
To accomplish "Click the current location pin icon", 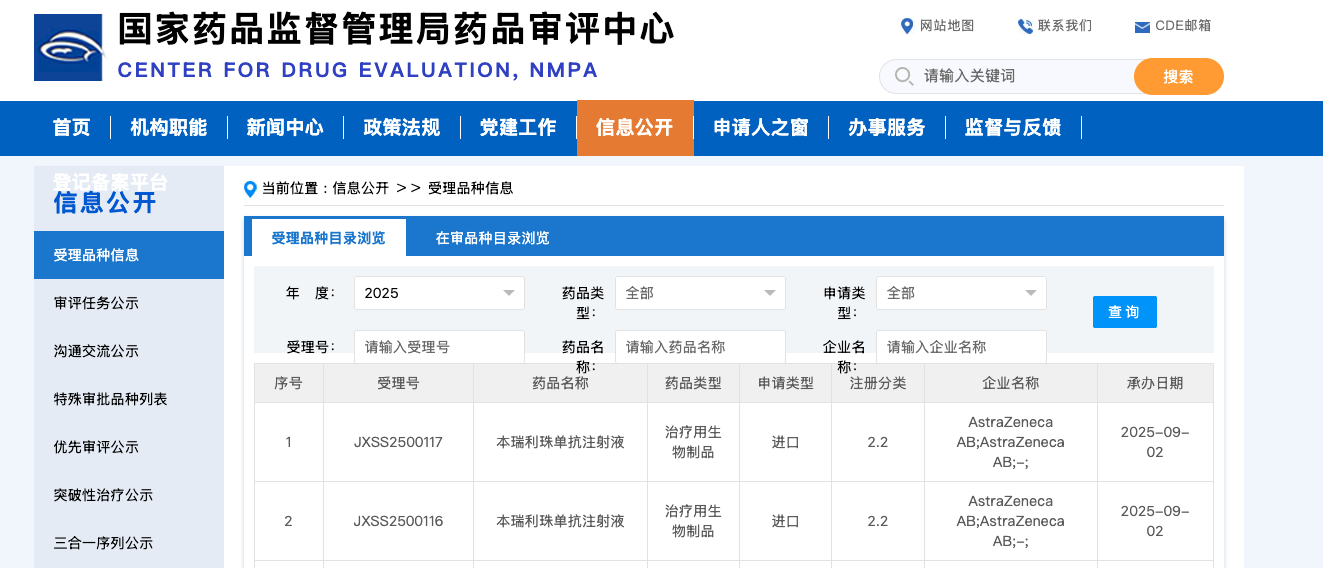I will (250, 189).
